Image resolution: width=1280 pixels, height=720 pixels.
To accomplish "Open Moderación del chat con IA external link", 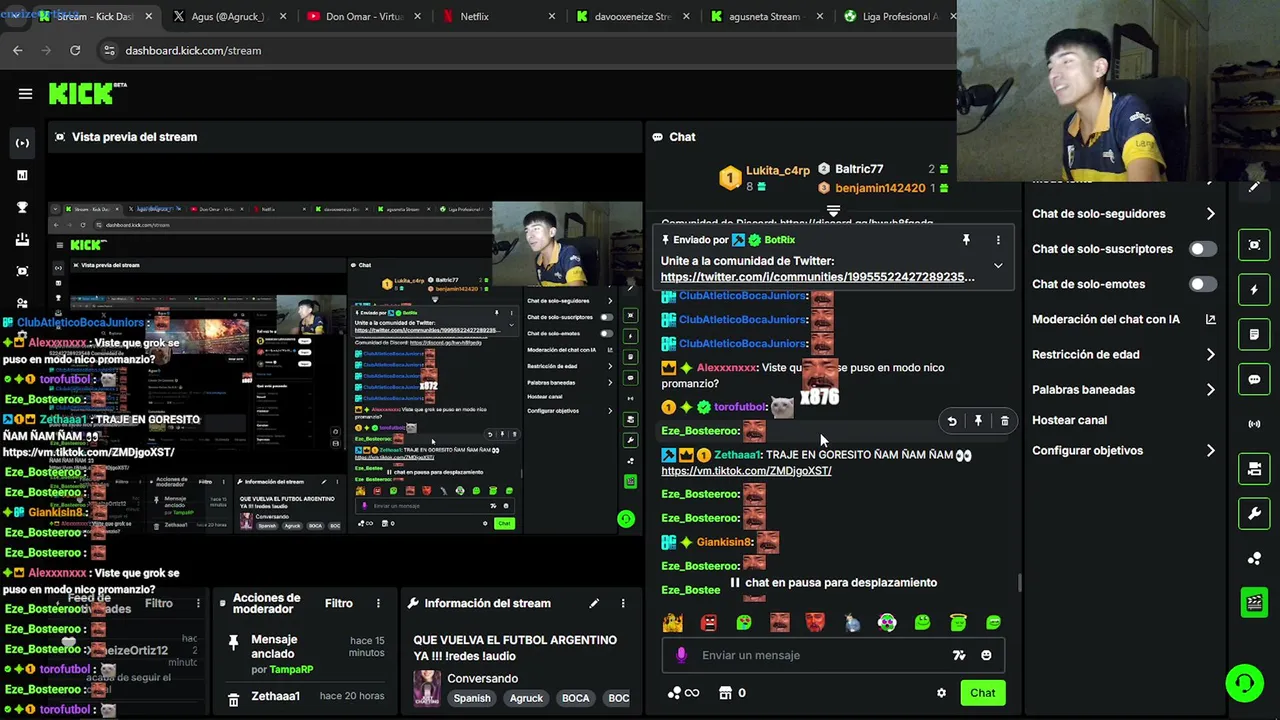I will pos(1210,319).
